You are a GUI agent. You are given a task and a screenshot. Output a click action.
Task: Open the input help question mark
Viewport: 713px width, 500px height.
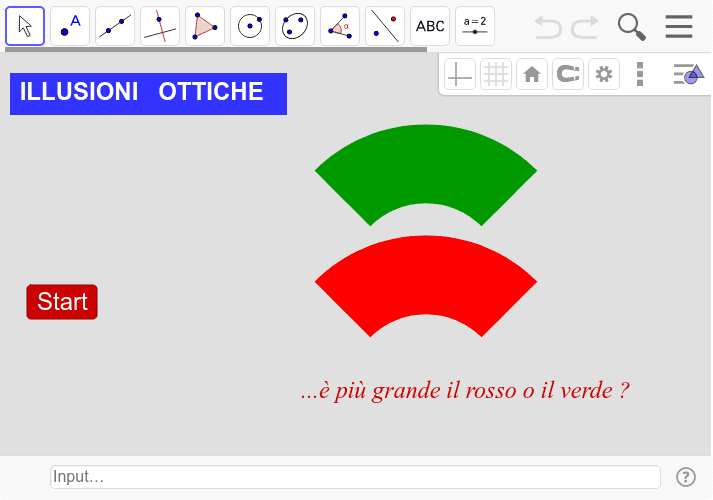686,477
